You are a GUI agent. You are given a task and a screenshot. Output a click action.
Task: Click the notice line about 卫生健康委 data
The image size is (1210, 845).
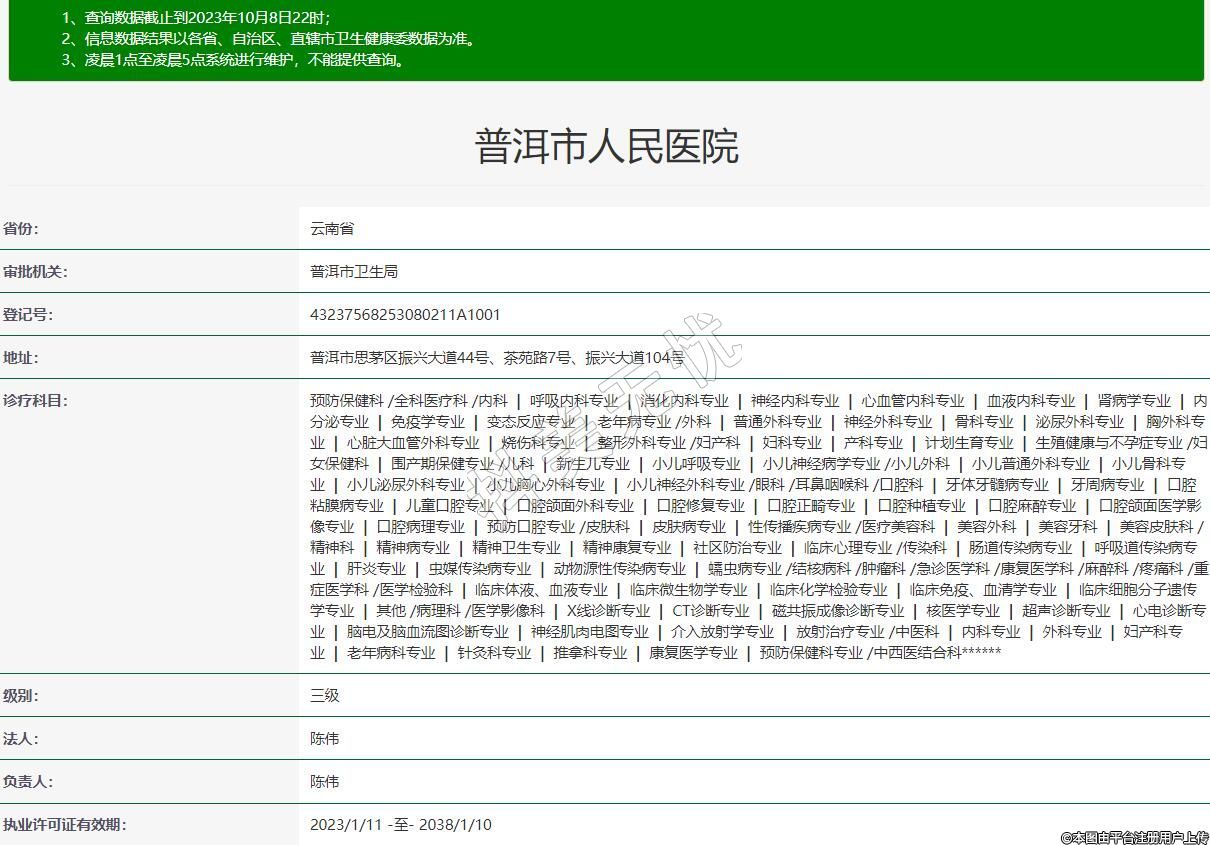pyautogui.click(x=268, y=39)
